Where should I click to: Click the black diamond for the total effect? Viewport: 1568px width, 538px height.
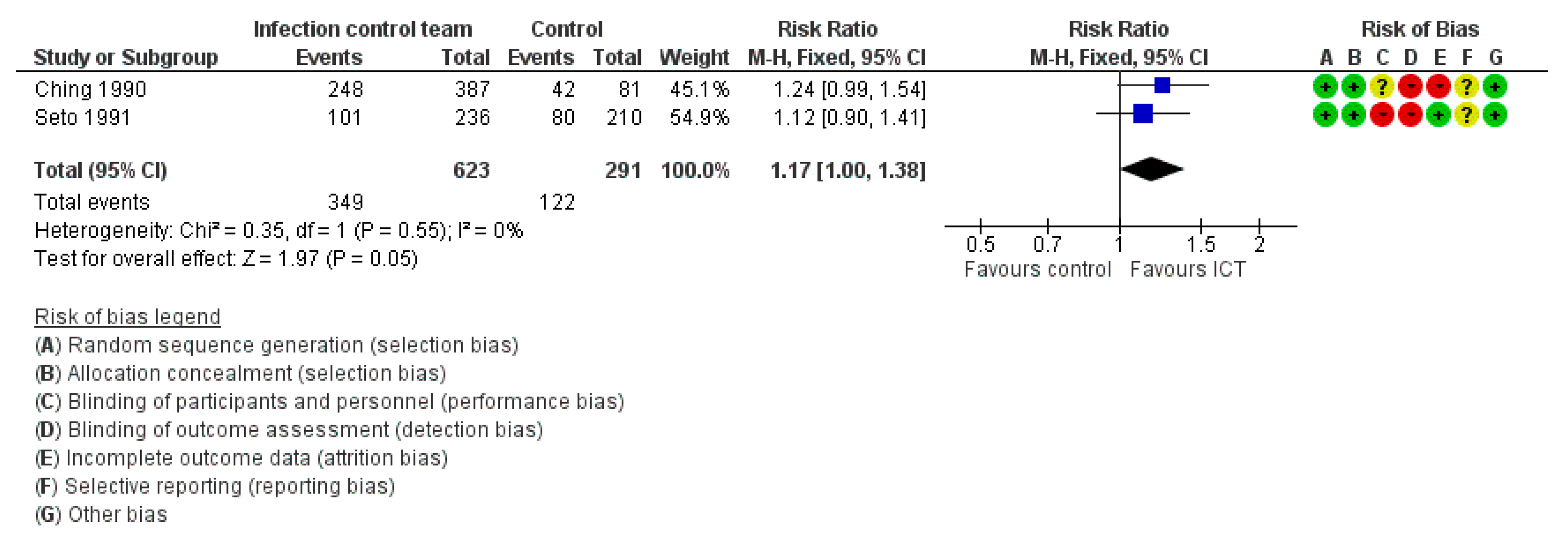(1151, 169)
